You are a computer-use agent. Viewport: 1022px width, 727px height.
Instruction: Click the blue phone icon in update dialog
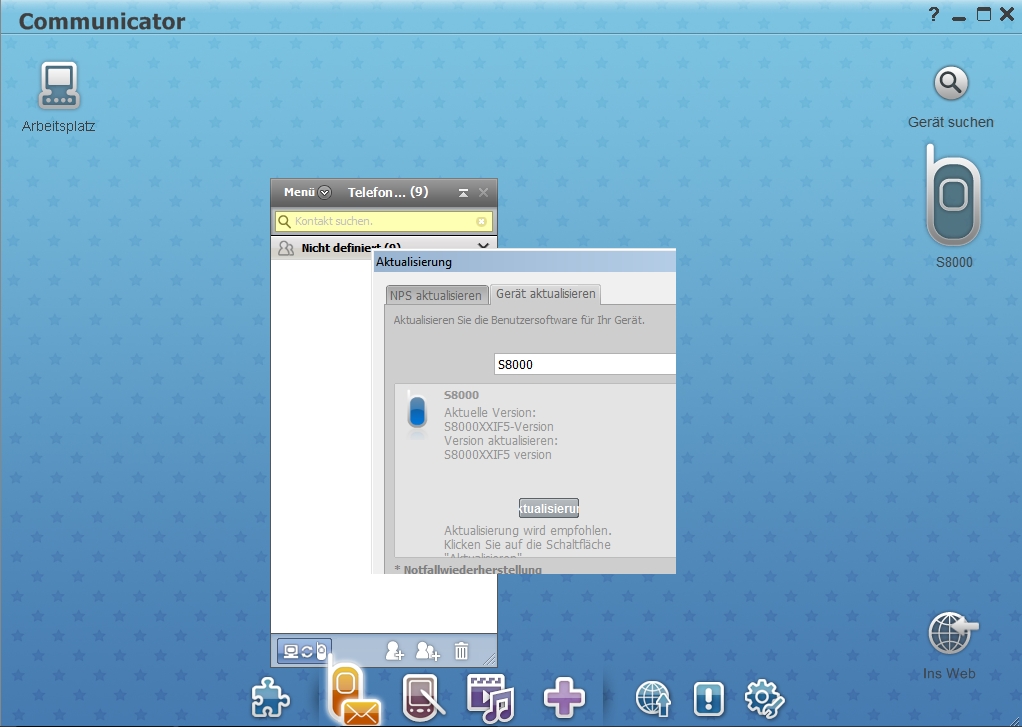(x=417, y=413)
